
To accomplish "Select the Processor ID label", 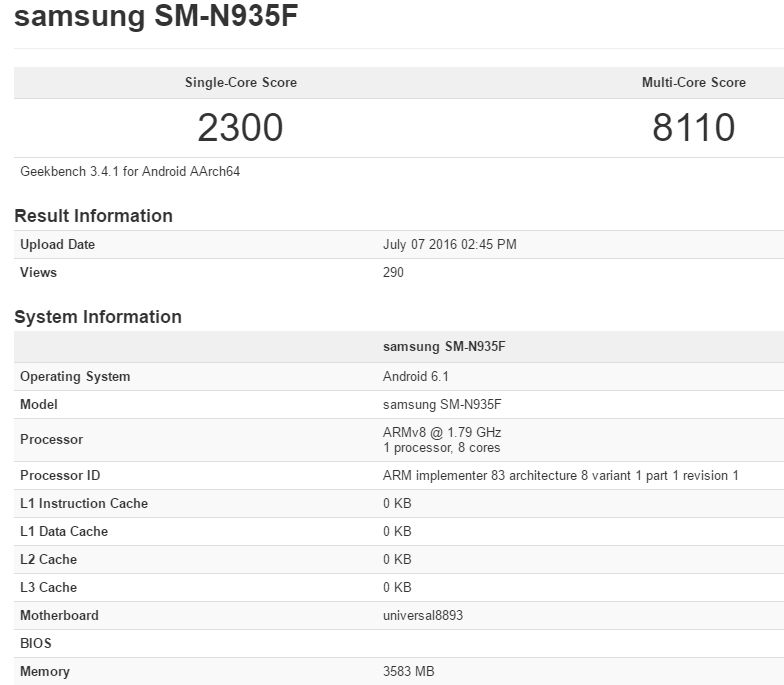I will (x=60, y=476).
